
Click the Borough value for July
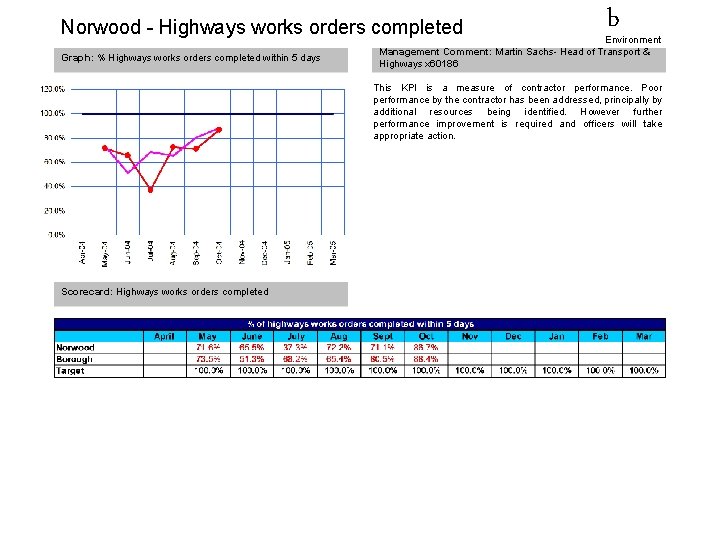click(x=295, y=359)
